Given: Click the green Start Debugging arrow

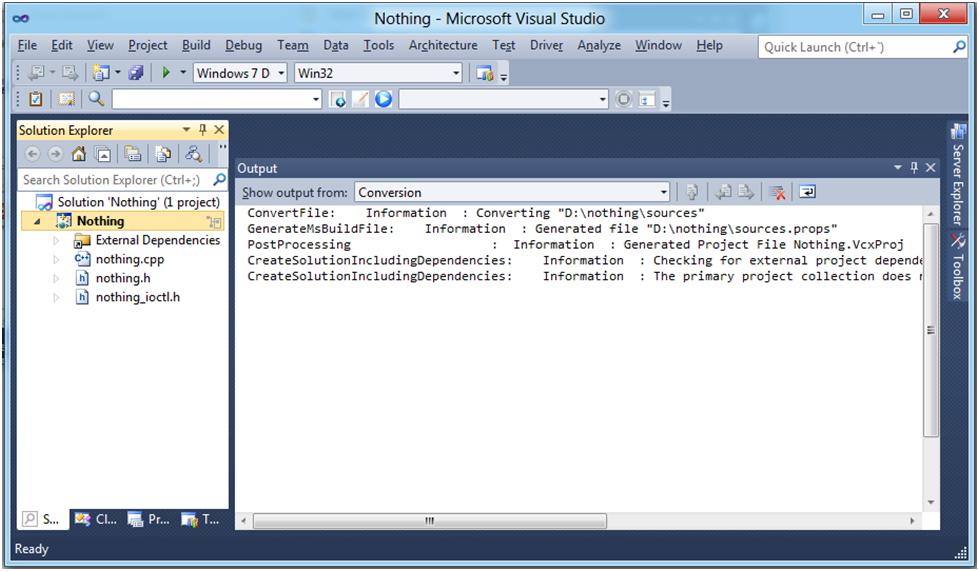Looking at the screenshot, I should click(x=167, y=73).
